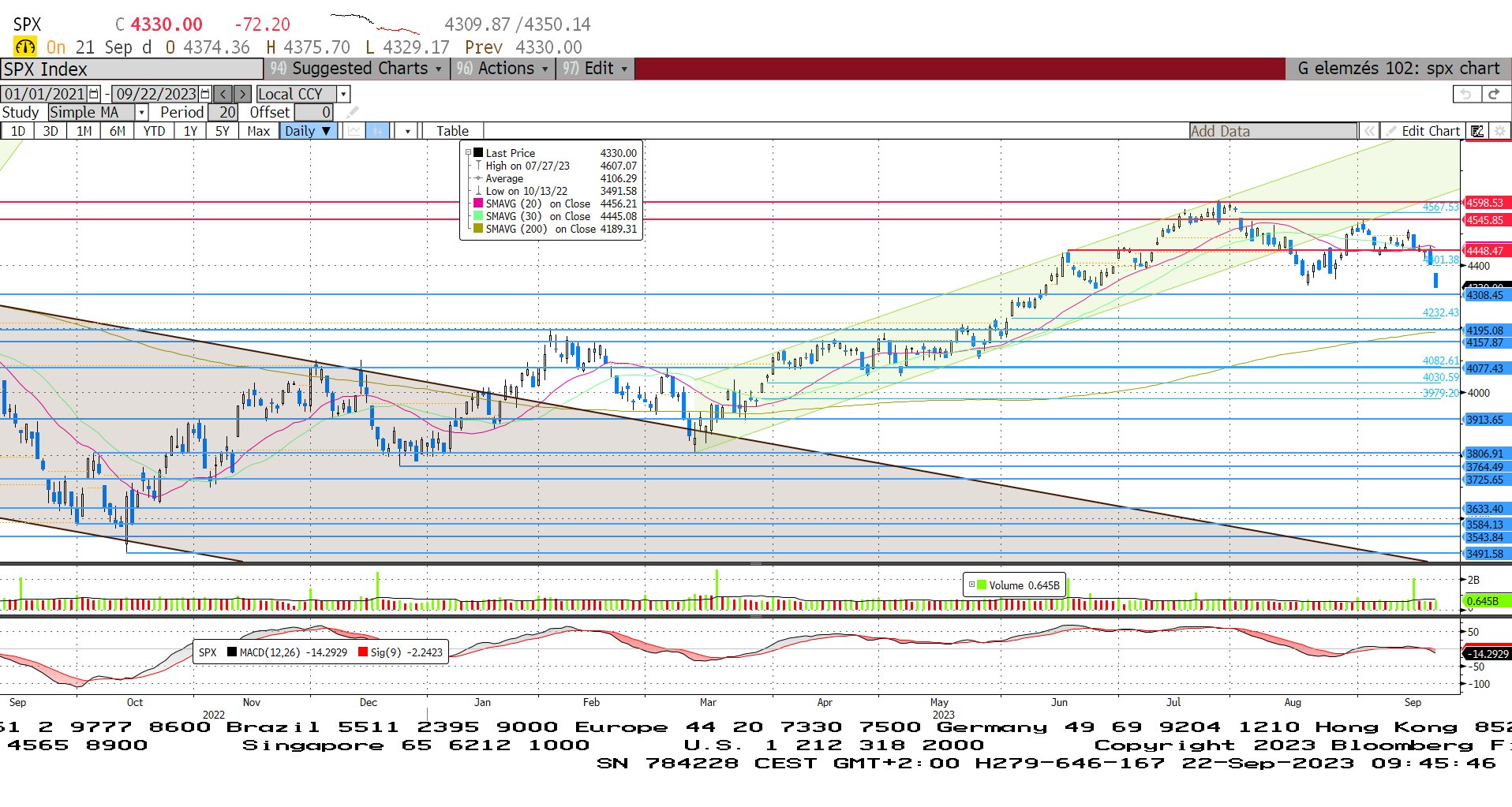Select the 3D range tab
1512x807 pixels.
pos(51,131)
